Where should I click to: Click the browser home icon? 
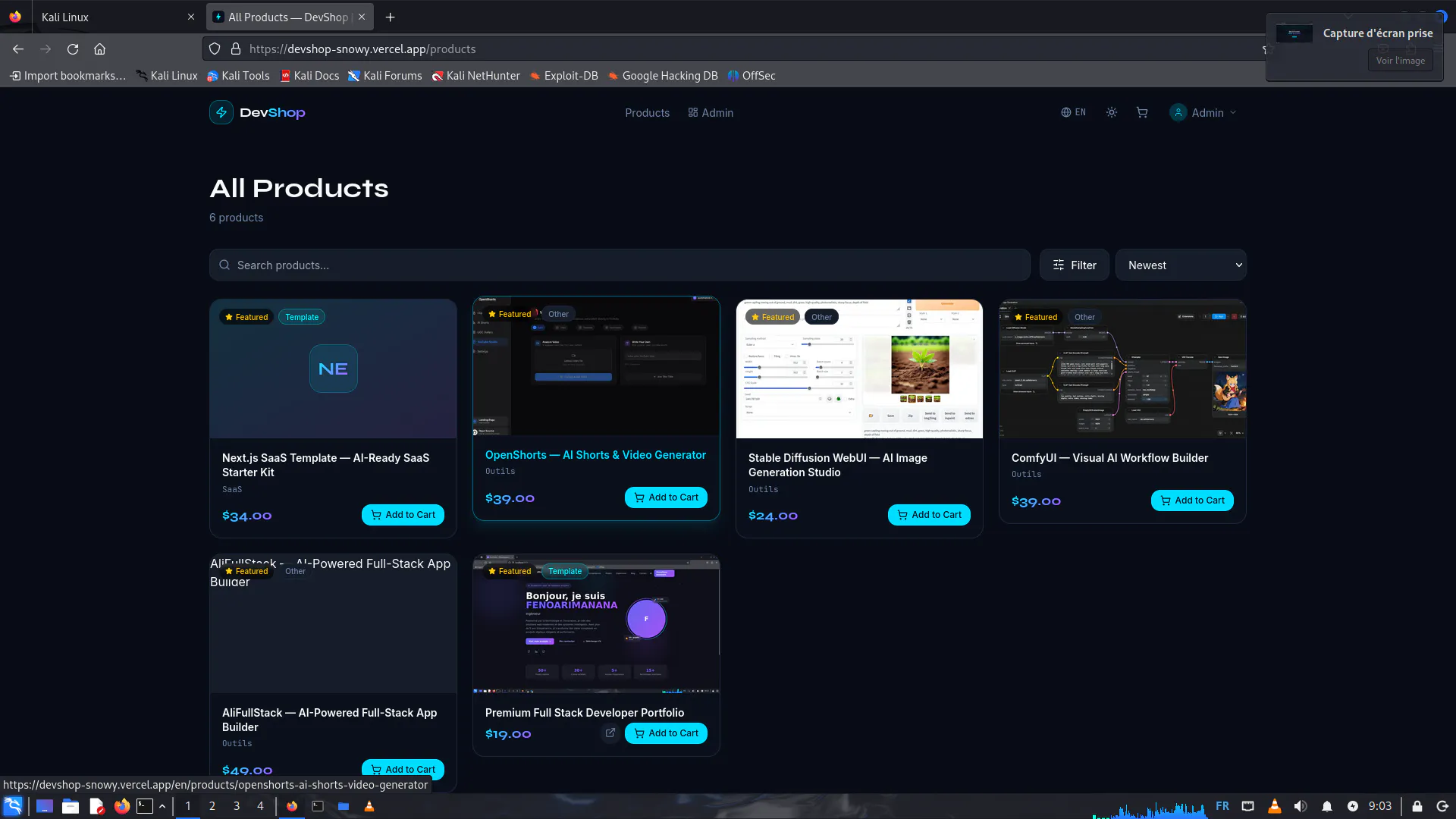click(x=99, y=49)
